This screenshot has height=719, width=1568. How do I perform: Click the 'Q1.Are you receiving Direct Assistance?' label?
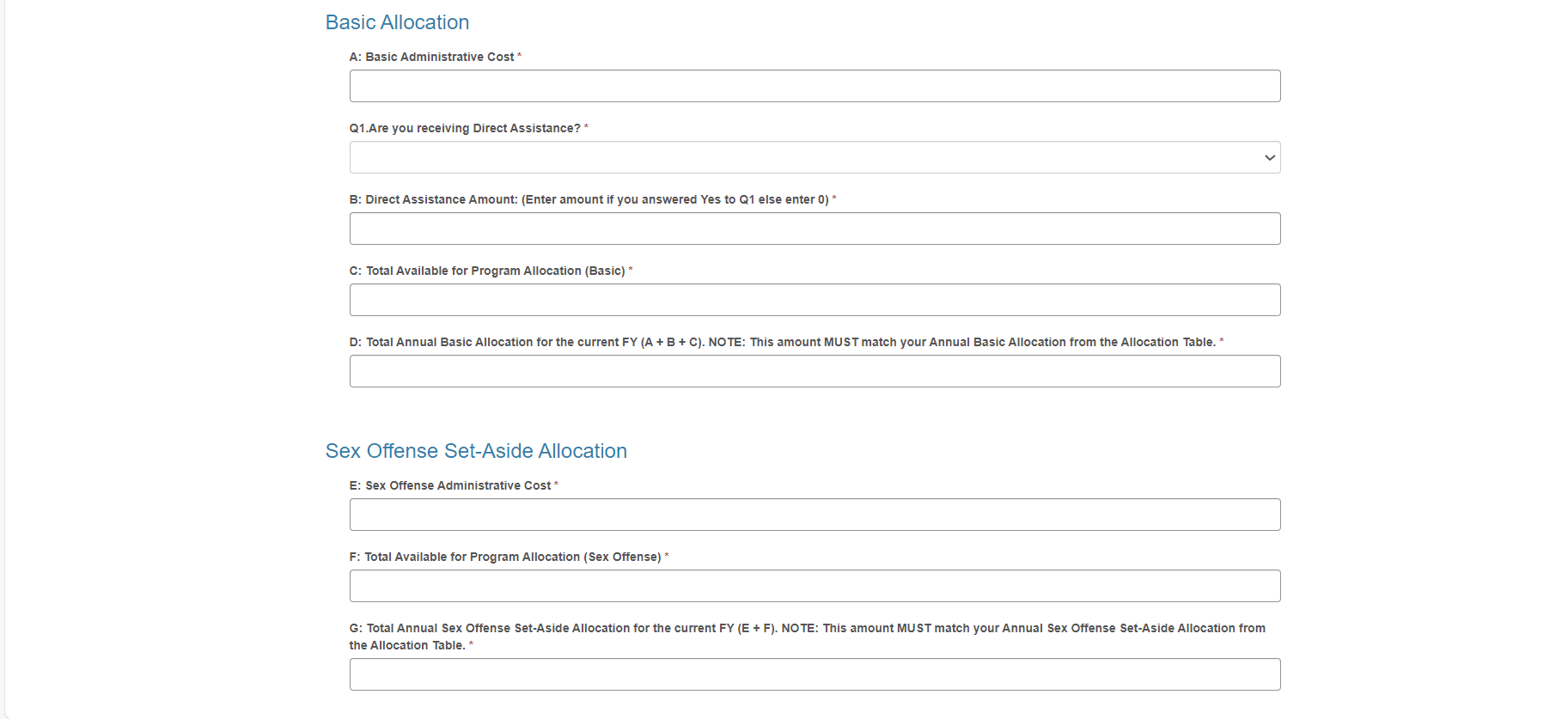point(465,128)
